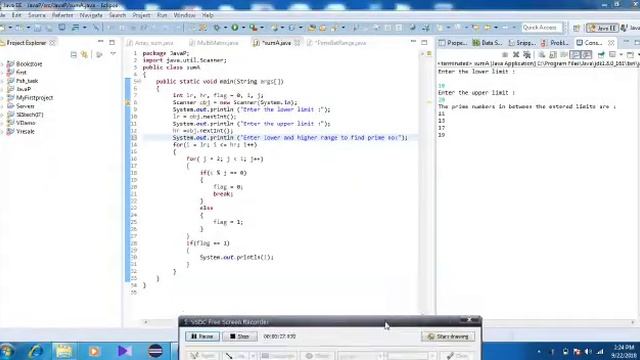Viewport: 640px width, 360px height.
Task: Click the Forward navigation arrow in toolbar
Action: tap(505, 27)
